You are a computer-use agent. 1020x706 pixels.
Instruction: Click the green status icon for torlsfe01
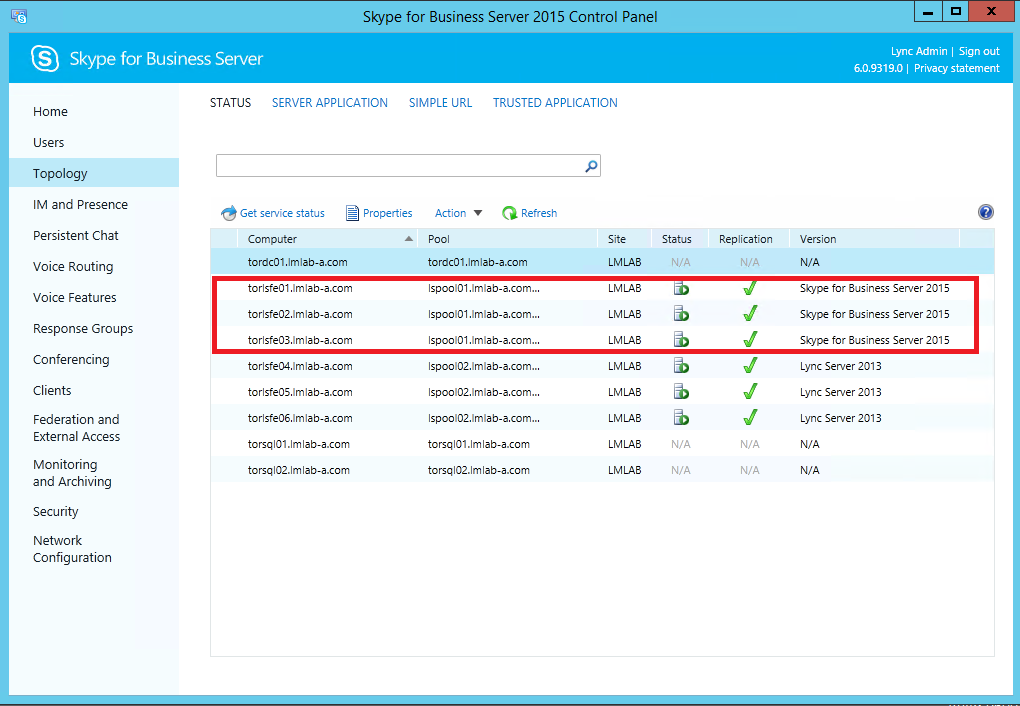pos(681,287)
